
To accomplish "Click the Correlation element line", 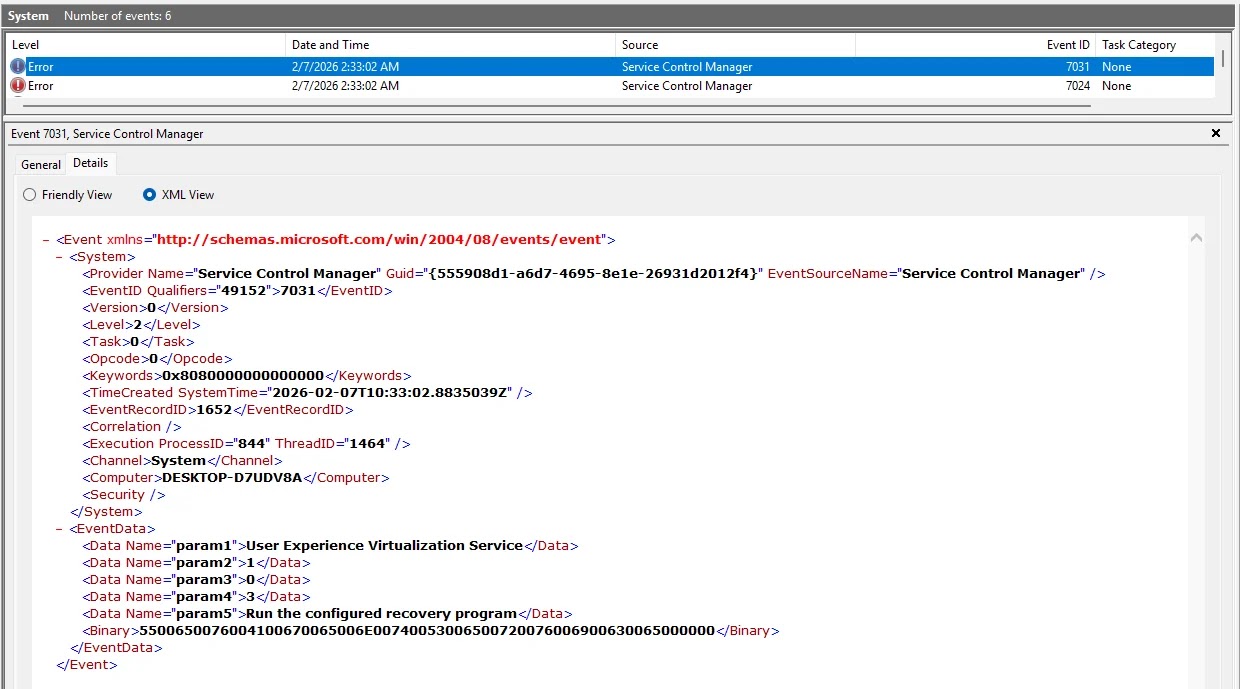I will (132, 427).
